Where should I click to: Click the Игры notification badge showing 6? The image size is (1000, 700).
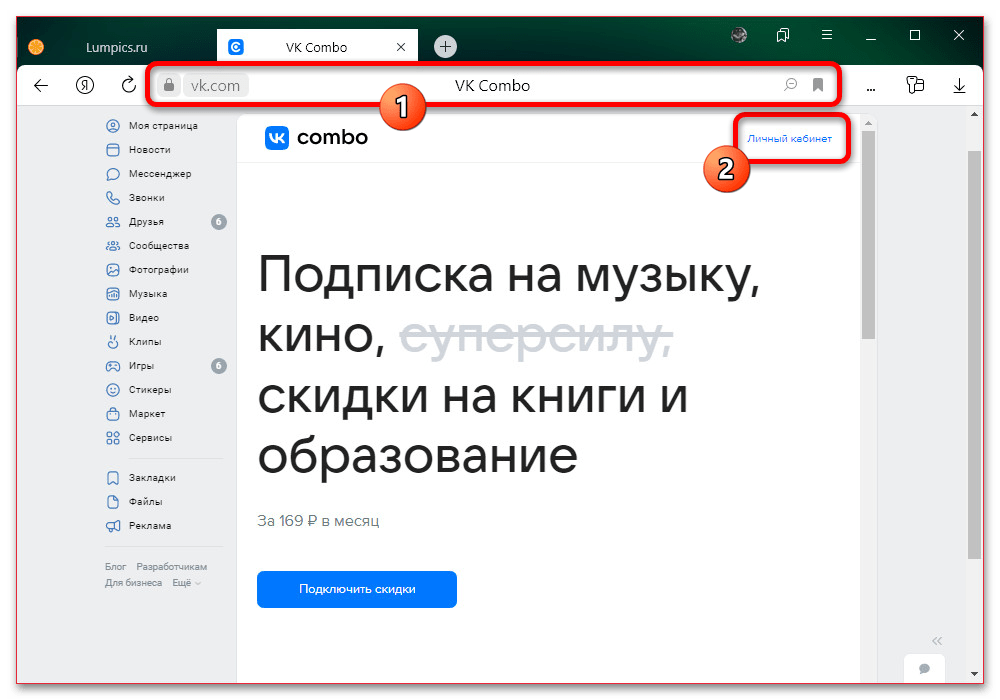click(x=219, y=366)
